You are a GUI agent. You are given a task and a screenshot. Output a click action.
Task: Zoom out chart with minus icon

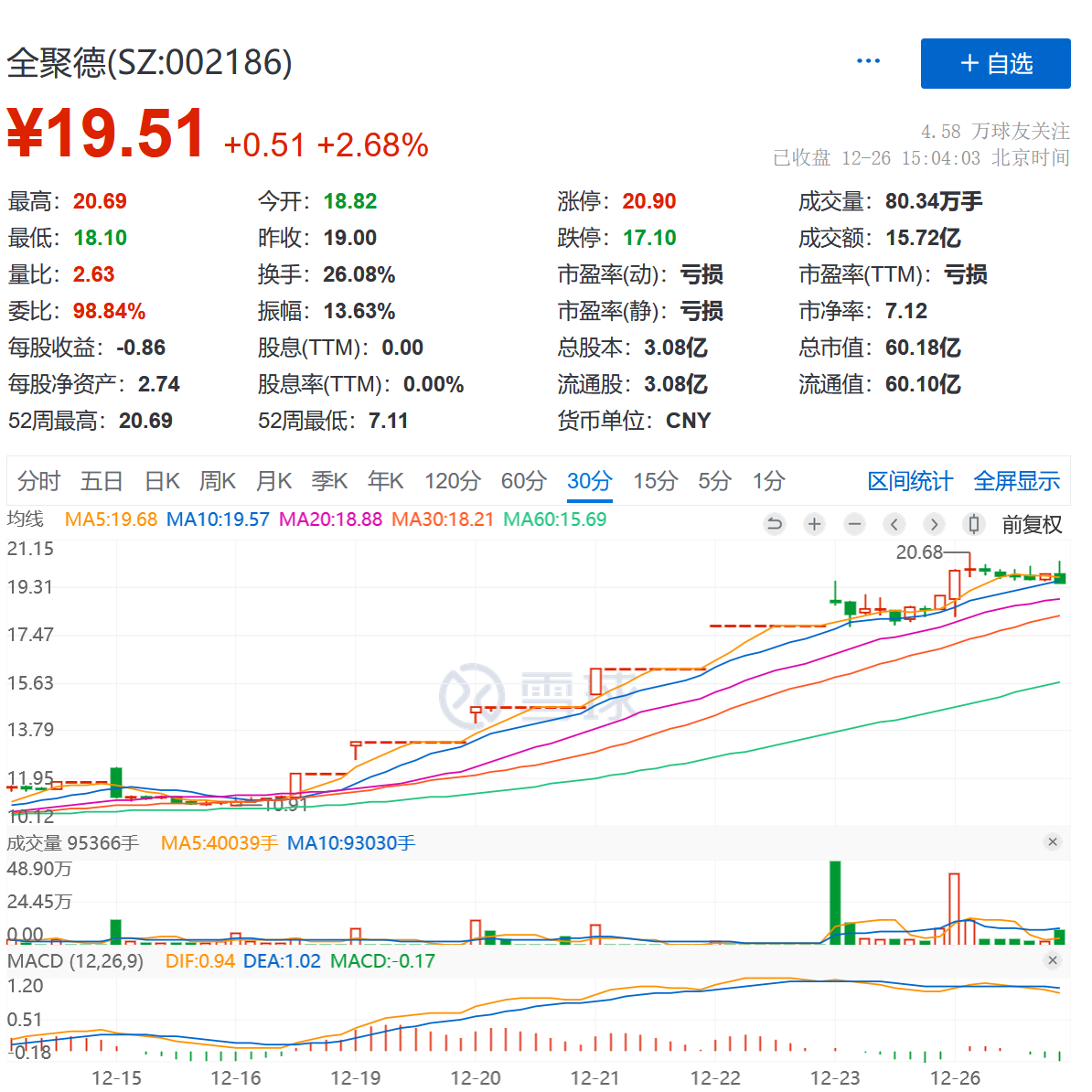tap(854, 524)
